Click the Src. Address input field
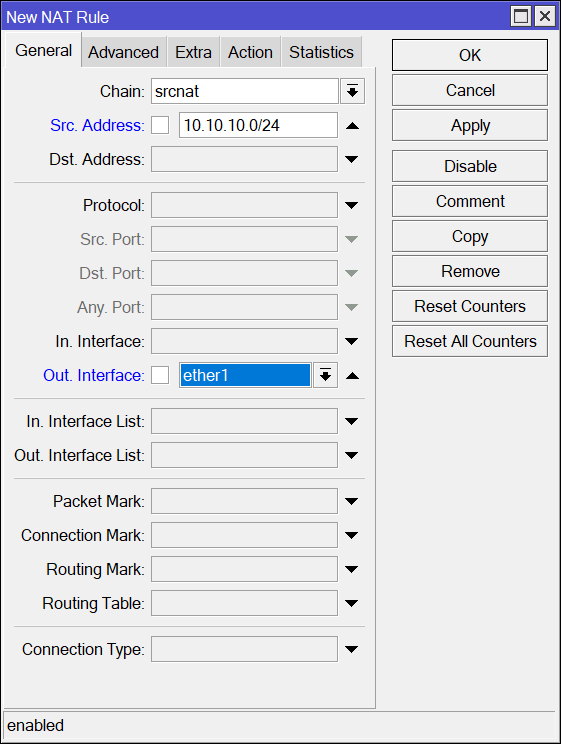The width and height of the screenshot is (561, 744). pos(259,125)
